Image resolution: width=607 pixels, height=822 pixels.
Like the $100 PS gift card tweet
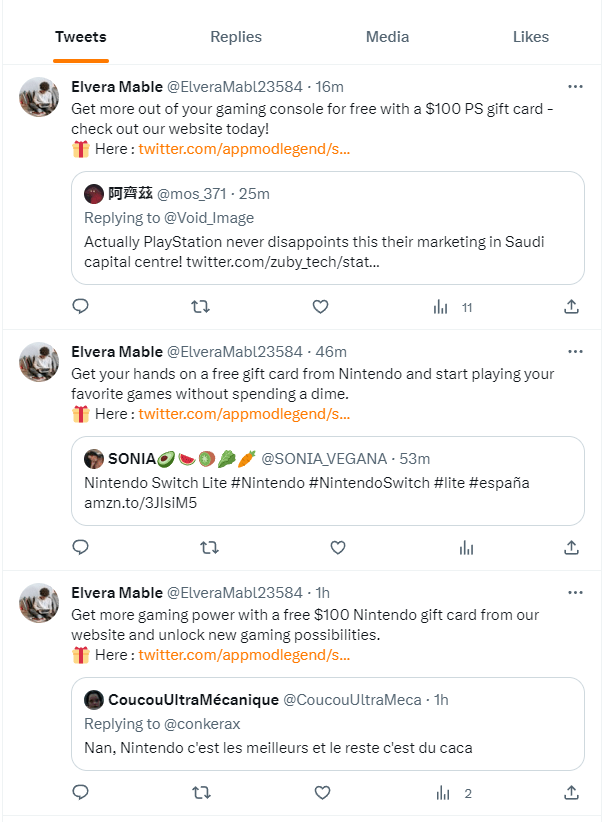[320, 307]
